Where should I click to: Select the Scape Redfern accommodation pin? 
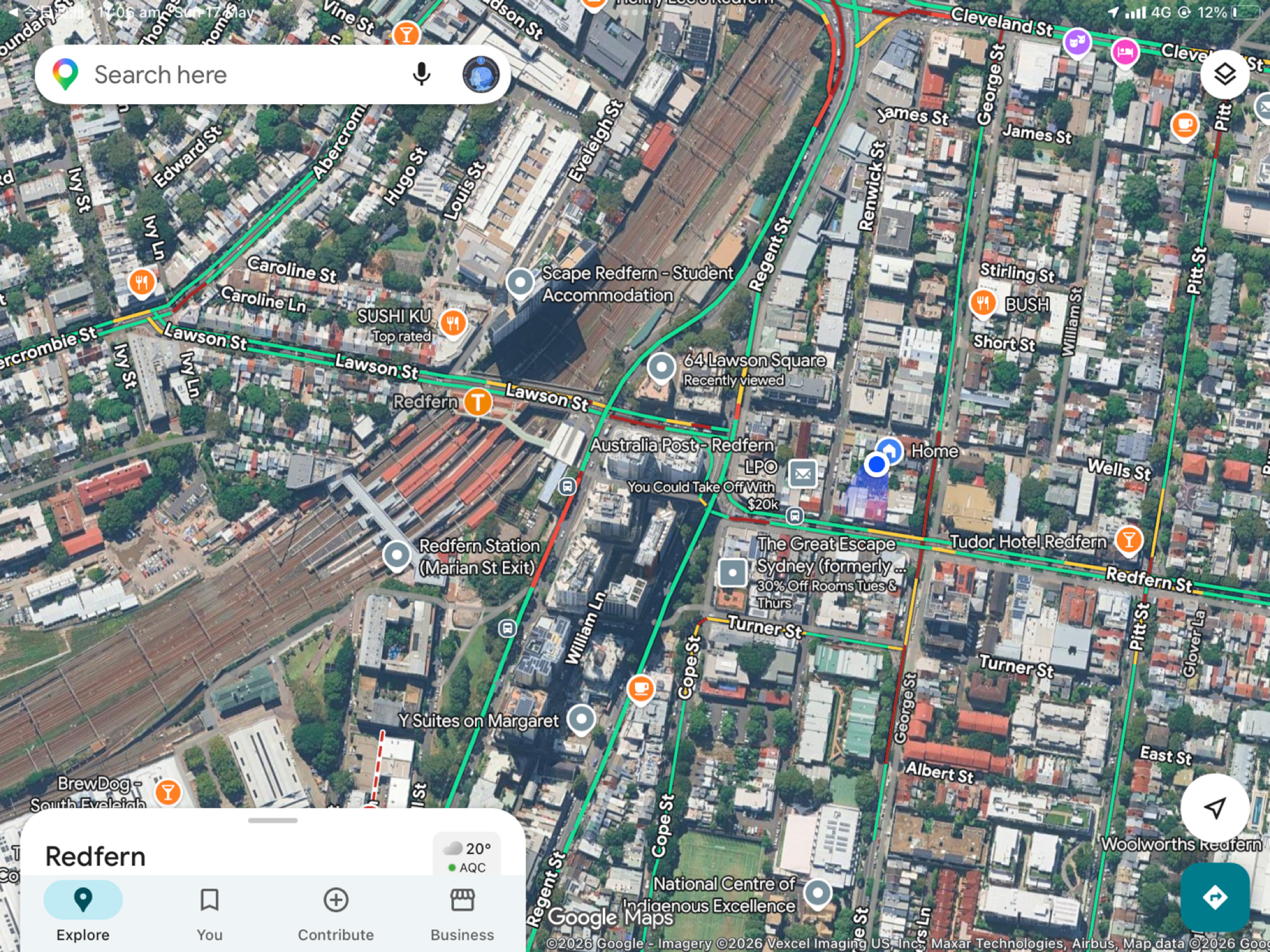520,283
